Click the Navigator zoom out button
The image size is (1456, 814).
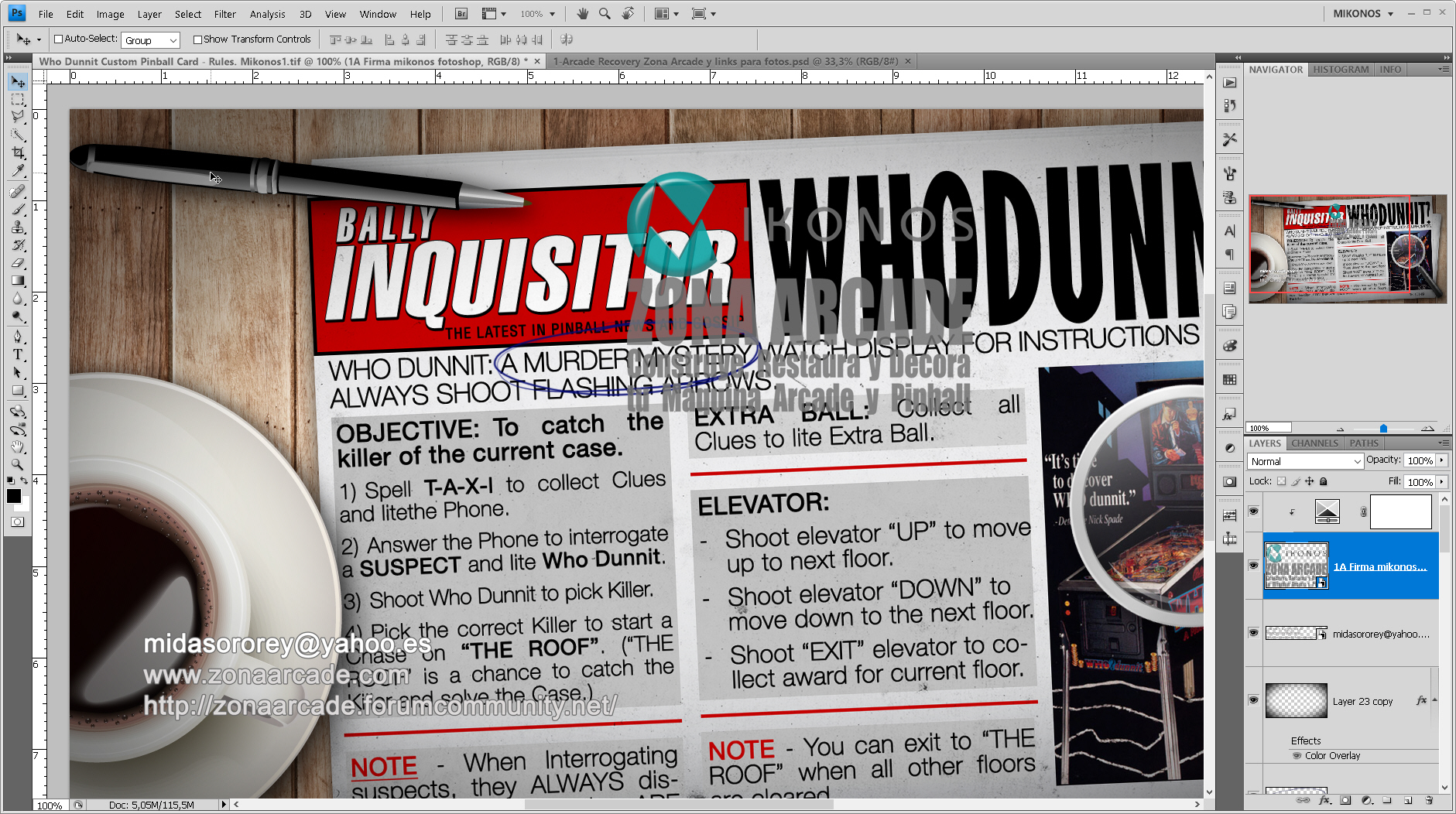(x=1340, y=429)
